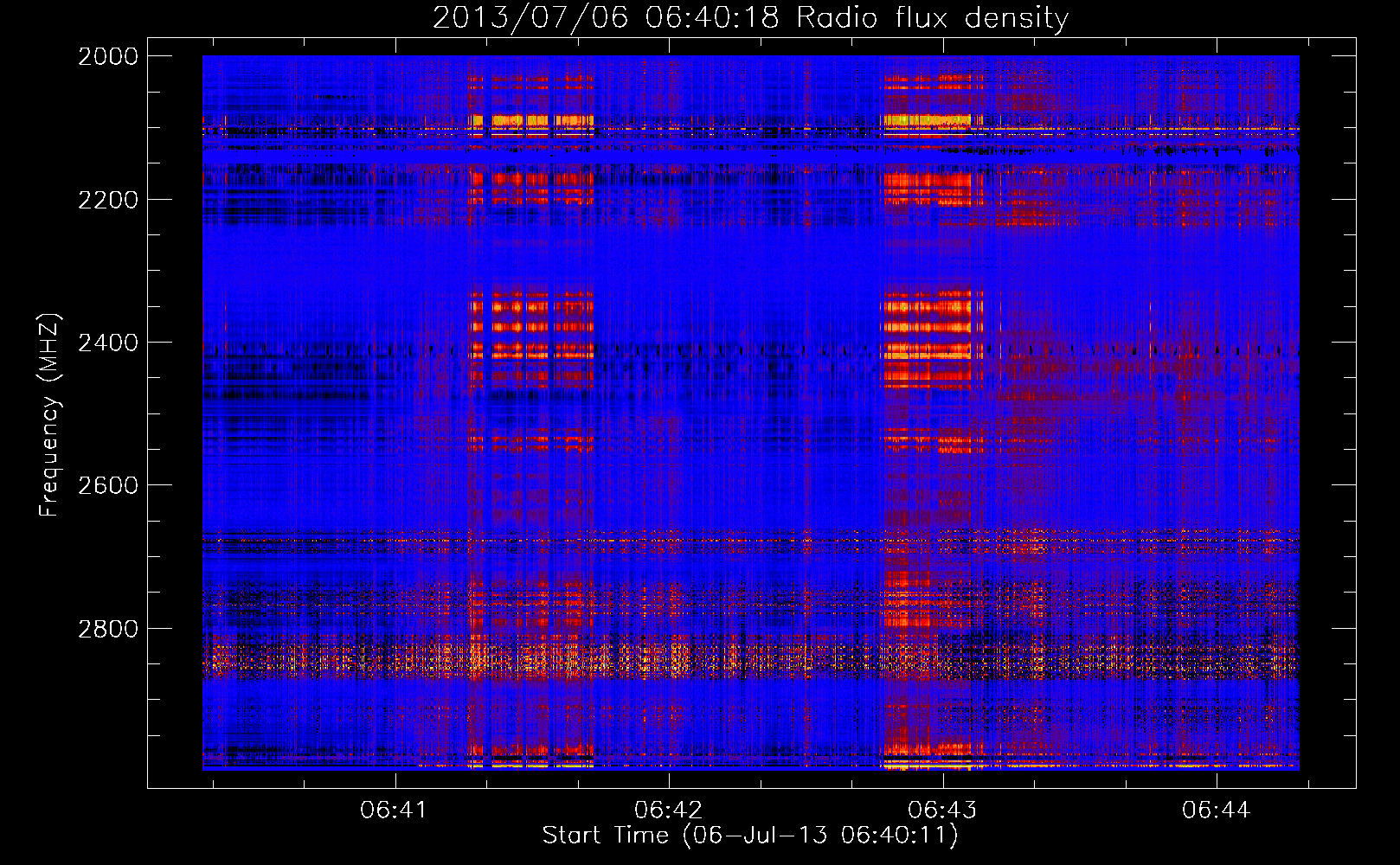Select the 2400 frequency axis label
Screen dimensions: 1400x865
coord(108,343)
